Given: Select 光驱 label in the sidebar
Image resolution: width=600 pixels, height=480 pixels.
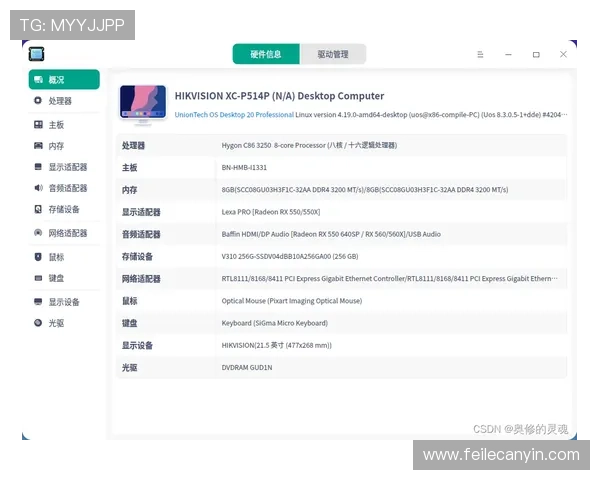Looking at the screenshot, I should click(x=56, y=323).
